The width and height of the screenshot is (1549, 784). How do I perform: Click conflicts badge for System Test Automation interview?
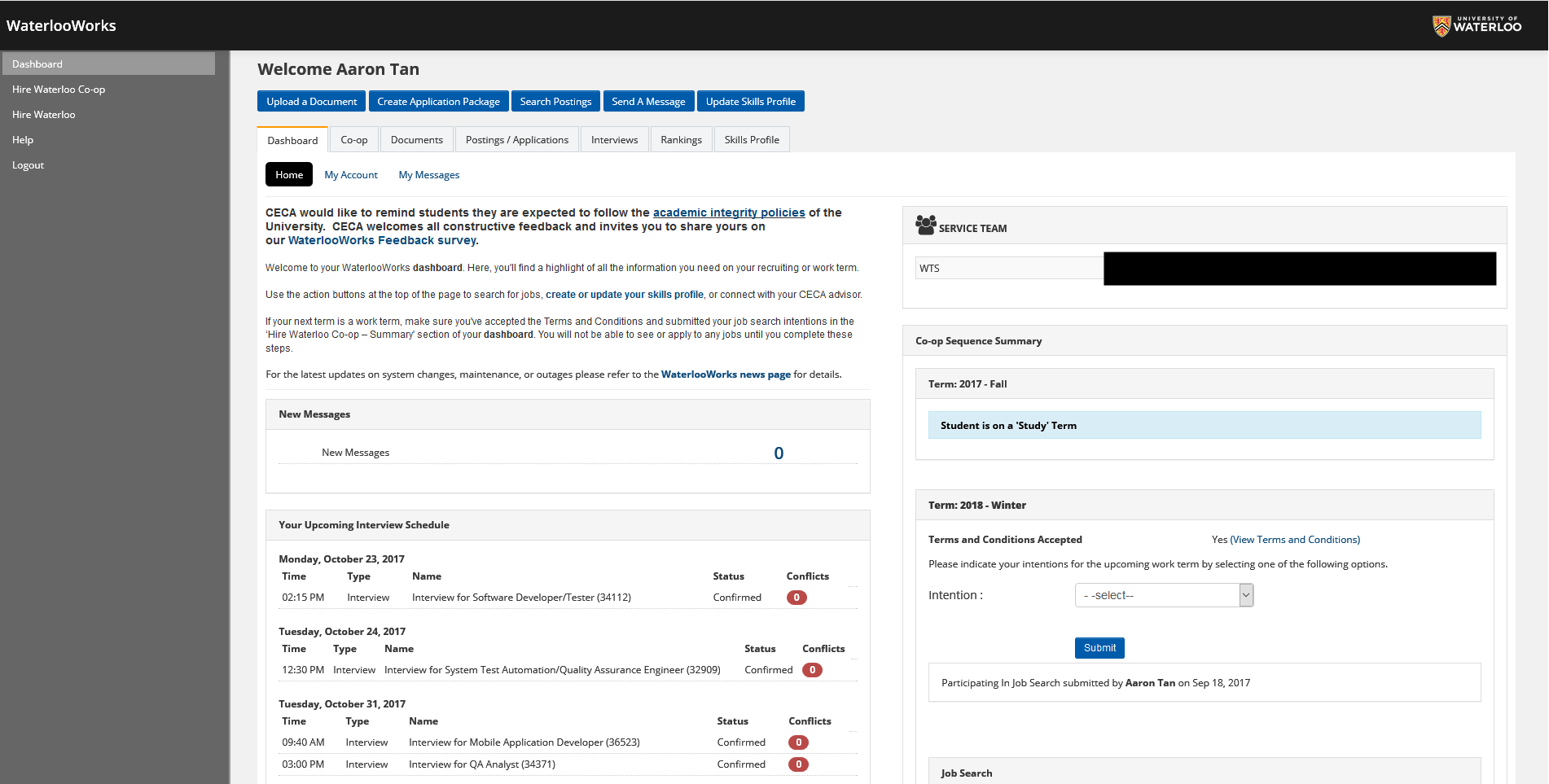[x=812, y=670]
